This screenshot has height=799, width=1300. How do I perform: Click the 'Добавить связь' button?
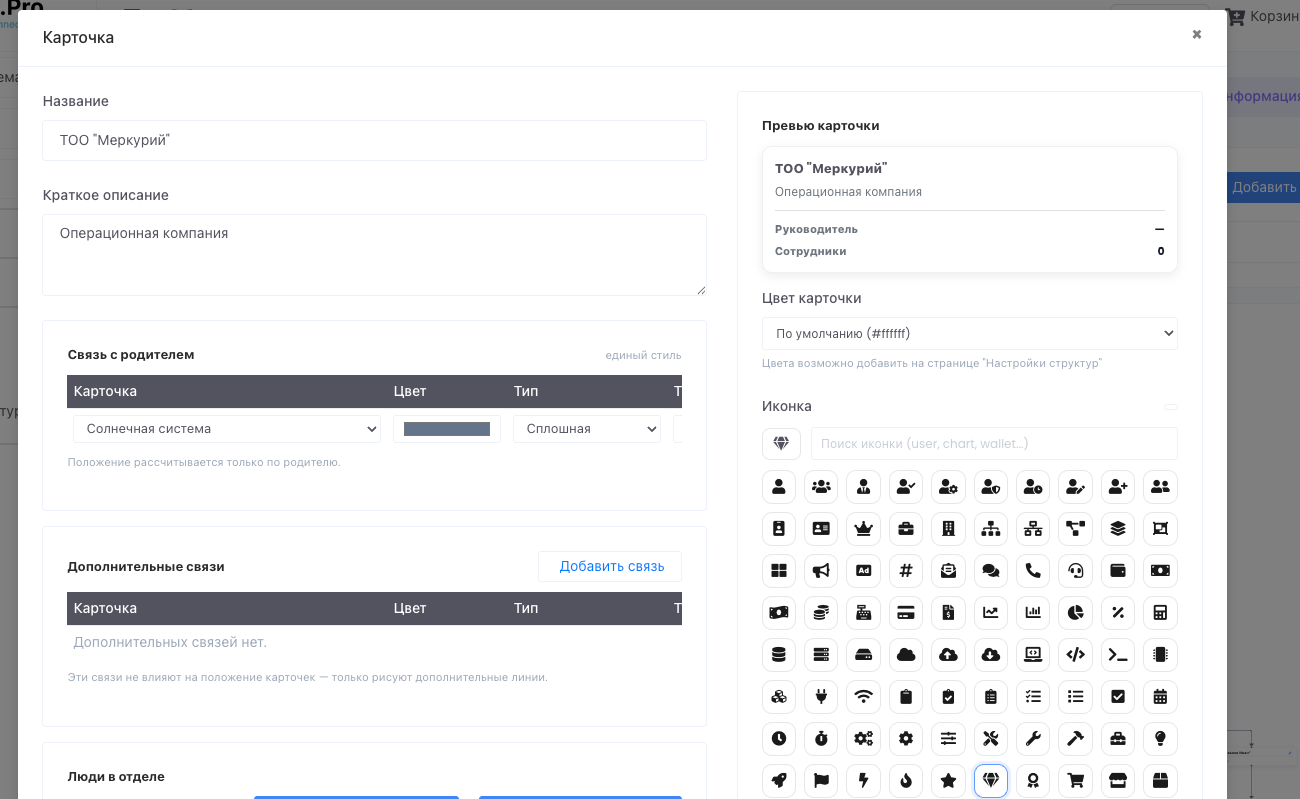click(611, 566)
